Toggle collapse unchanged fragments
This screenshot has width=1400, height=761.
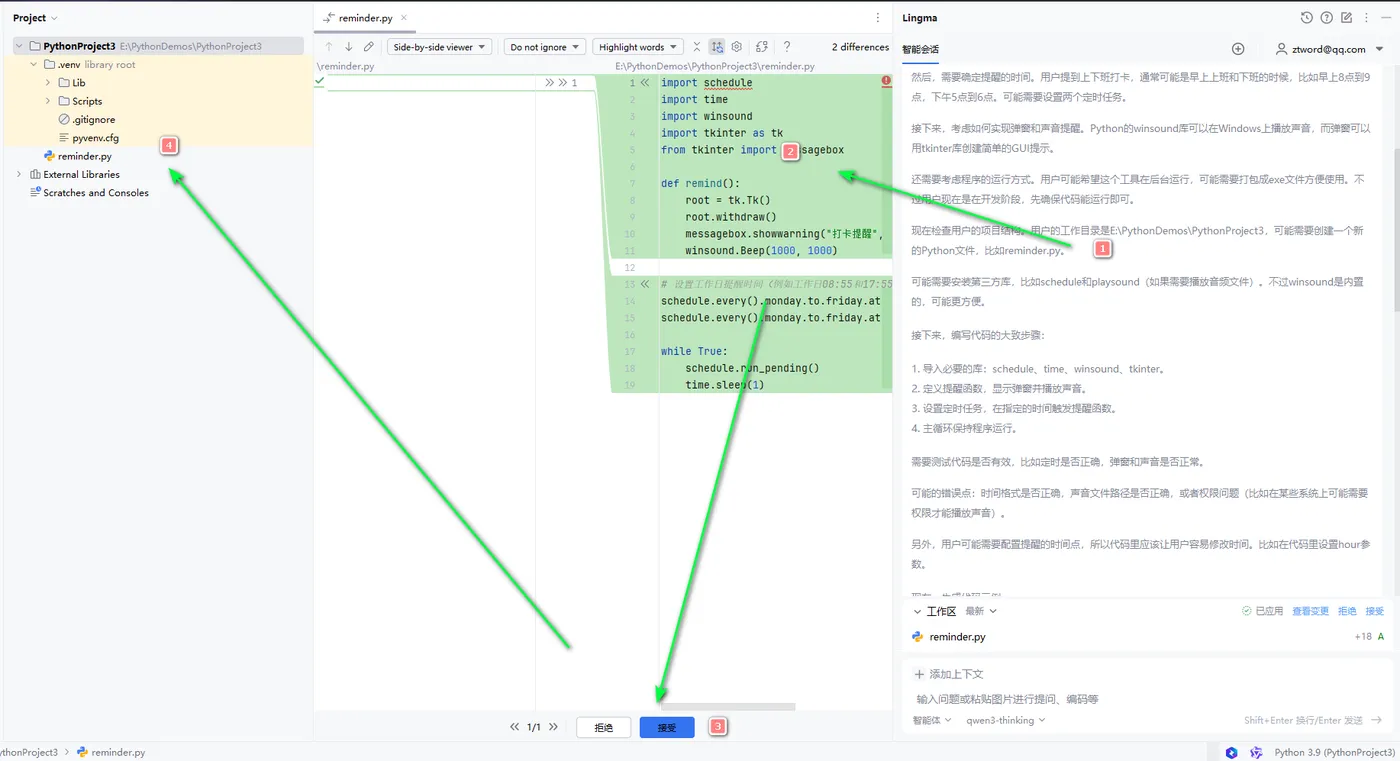697,47
